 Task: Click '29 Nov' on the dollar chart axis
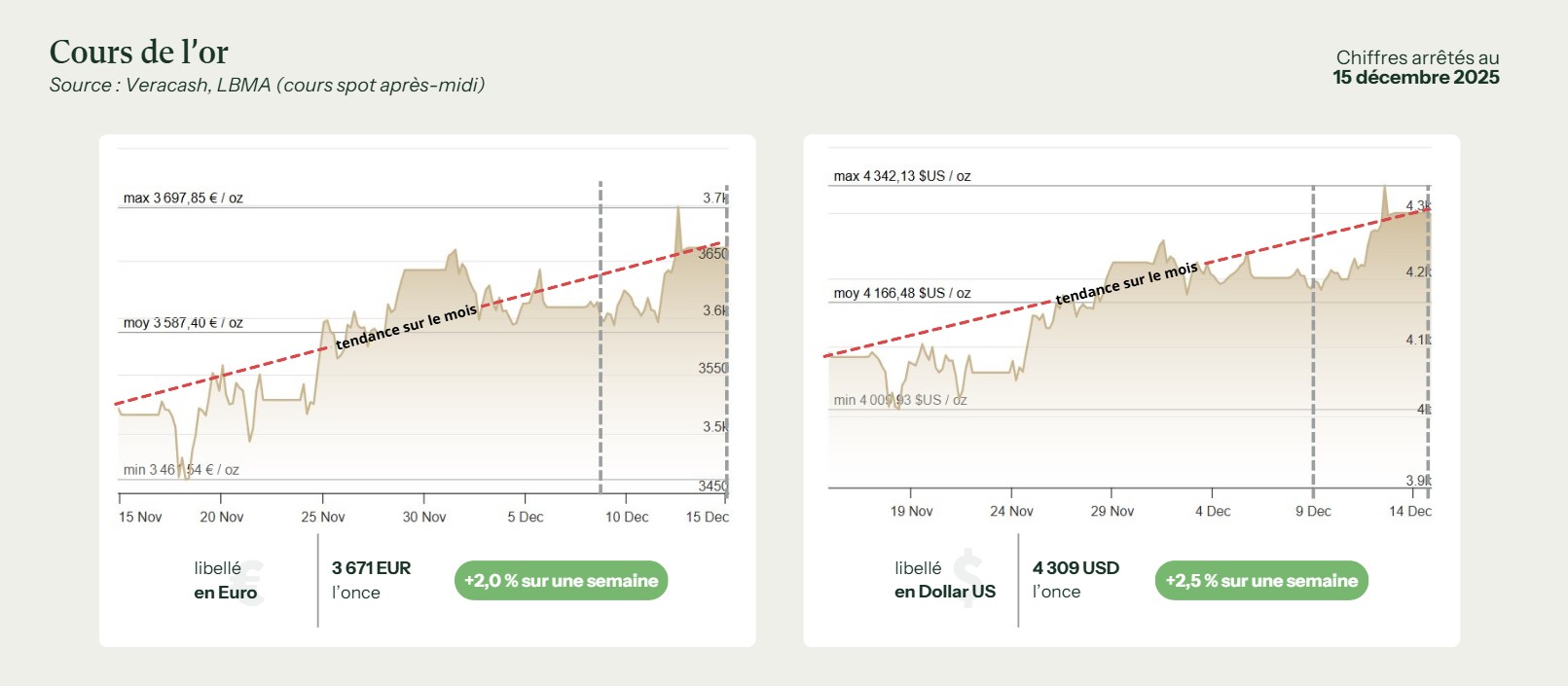point(1112,511)
